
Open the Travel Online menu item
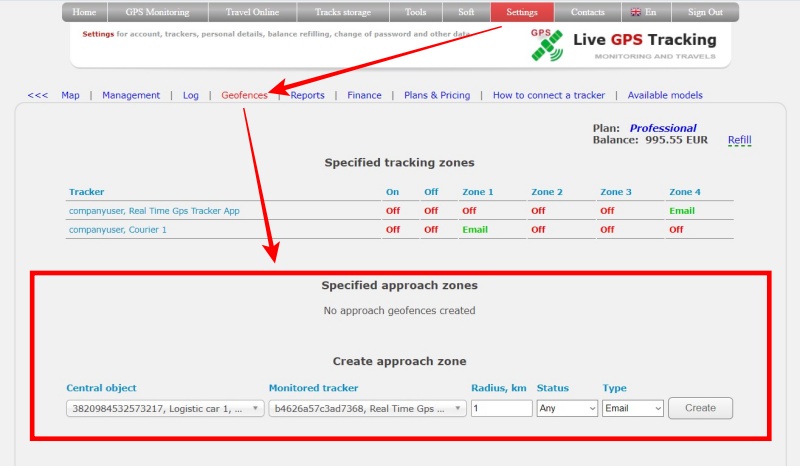coord(250,13)
